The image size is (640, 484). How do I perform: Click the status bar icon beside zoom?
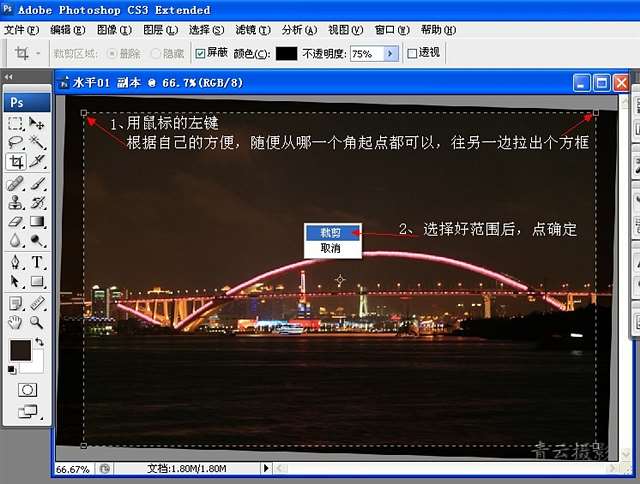pyautogui.click(x=104, y=468)
